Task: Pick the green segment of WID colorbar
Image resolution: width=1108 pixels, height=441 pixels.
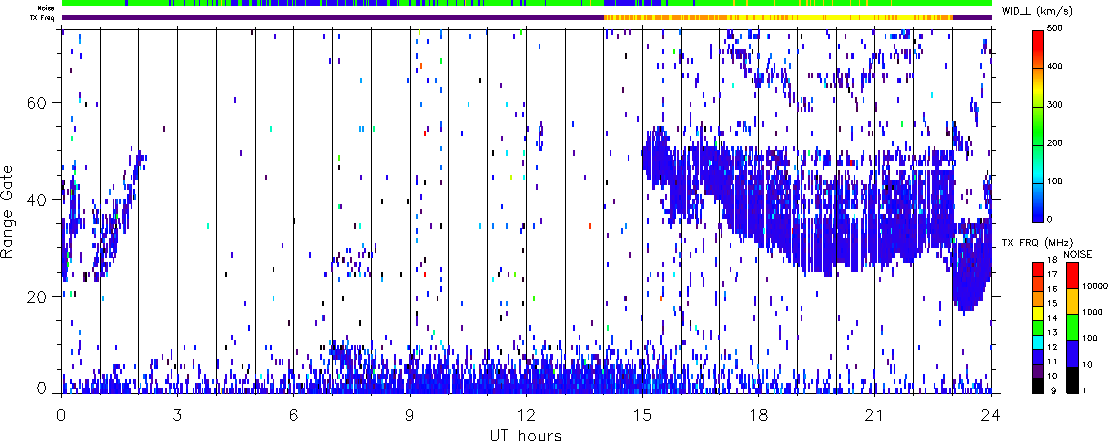Action: [x=1038, y=124]
